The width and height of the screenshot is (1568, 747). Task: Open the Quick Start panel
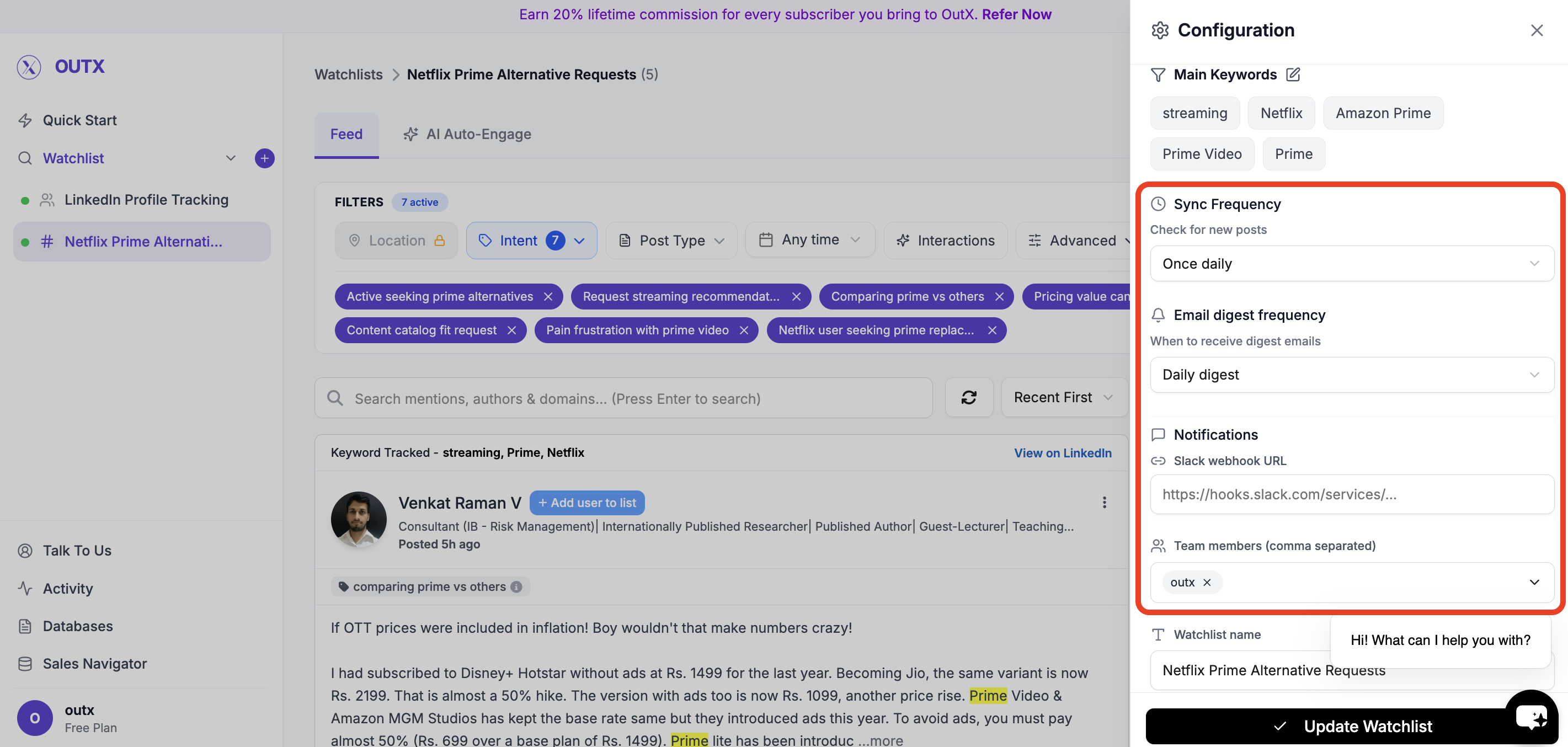[79, 120]
